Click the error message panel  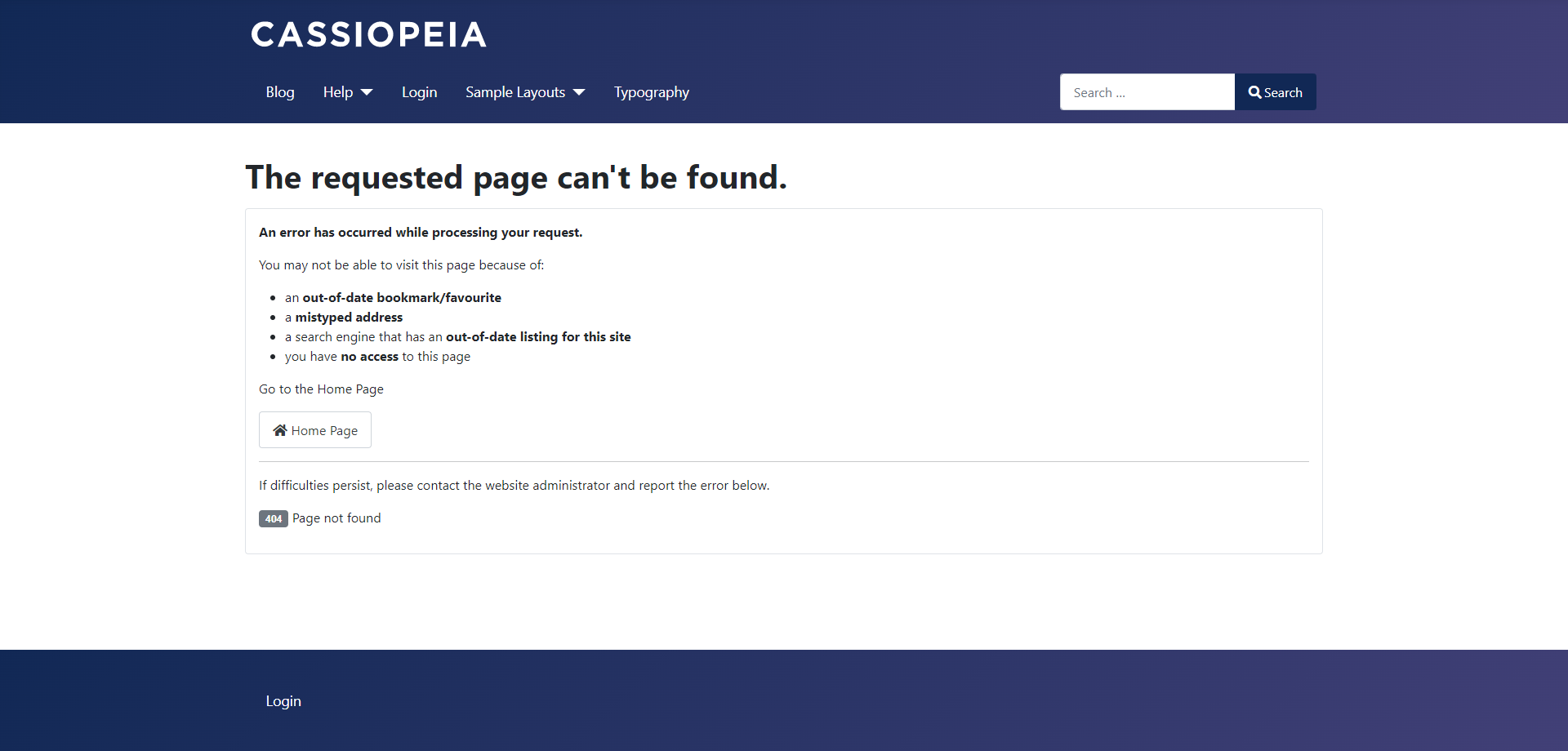click(783, 380)
